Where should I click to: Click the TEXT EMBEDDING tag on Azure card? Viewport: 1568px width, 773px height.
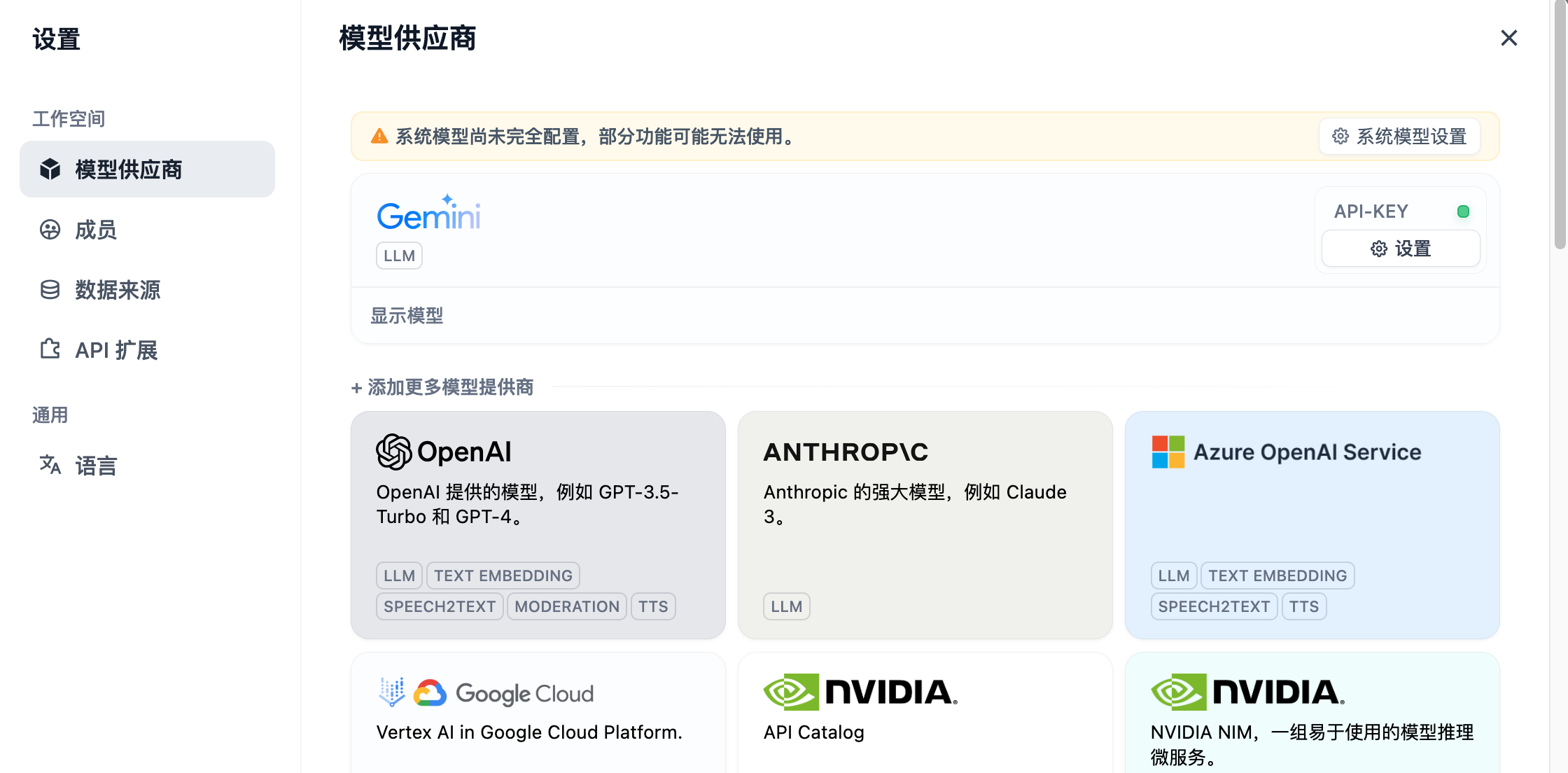[x=1277, y=576]
